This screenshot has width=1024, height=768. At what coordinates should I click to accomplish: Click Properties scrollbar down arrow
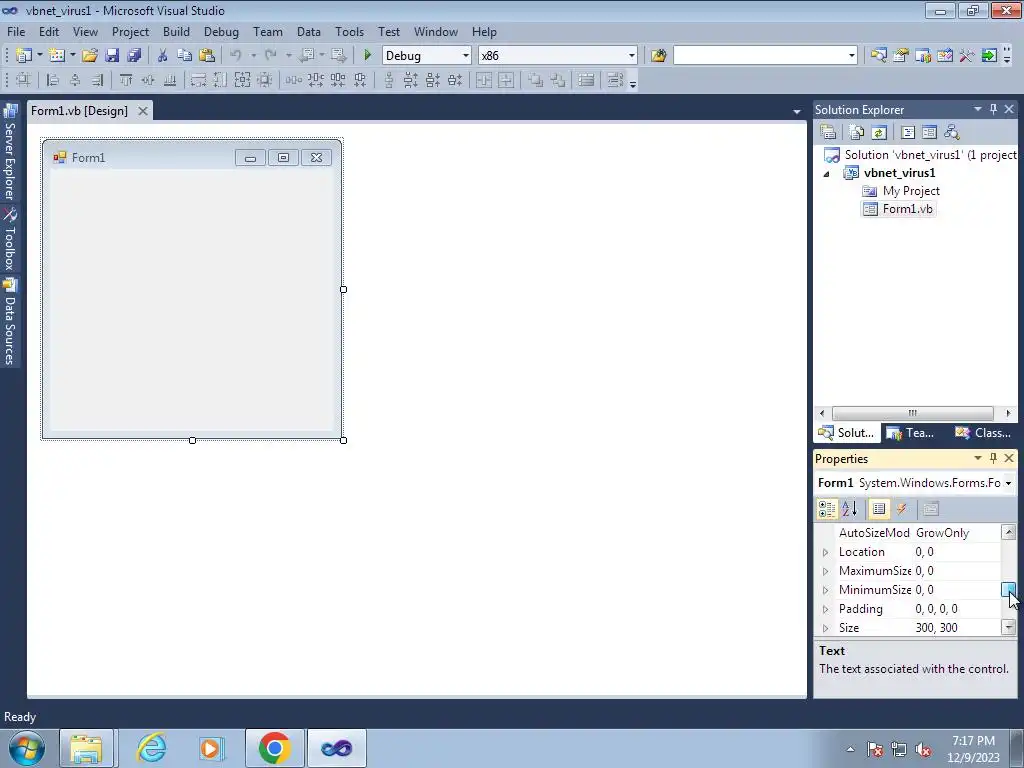[x=1009, y=628]
